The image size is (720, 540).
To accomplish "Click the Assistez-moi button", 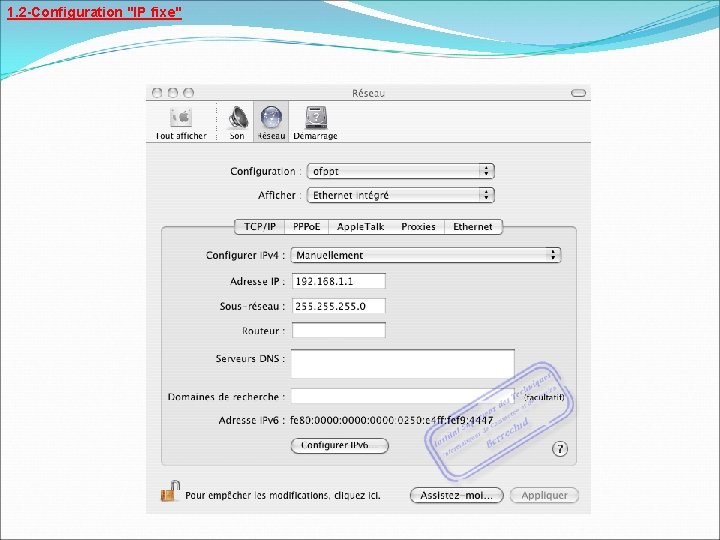I will 456,495.
